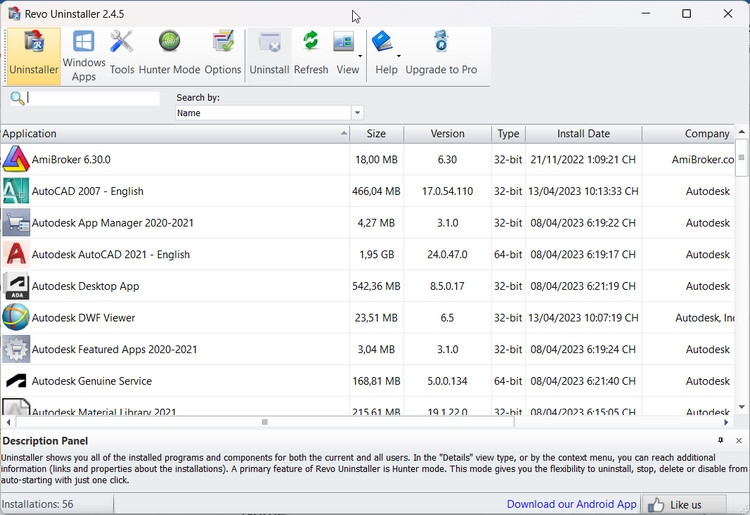750x515 pixels.
Task: Click the 542,36 MB size cell
Action: (376, 286)
